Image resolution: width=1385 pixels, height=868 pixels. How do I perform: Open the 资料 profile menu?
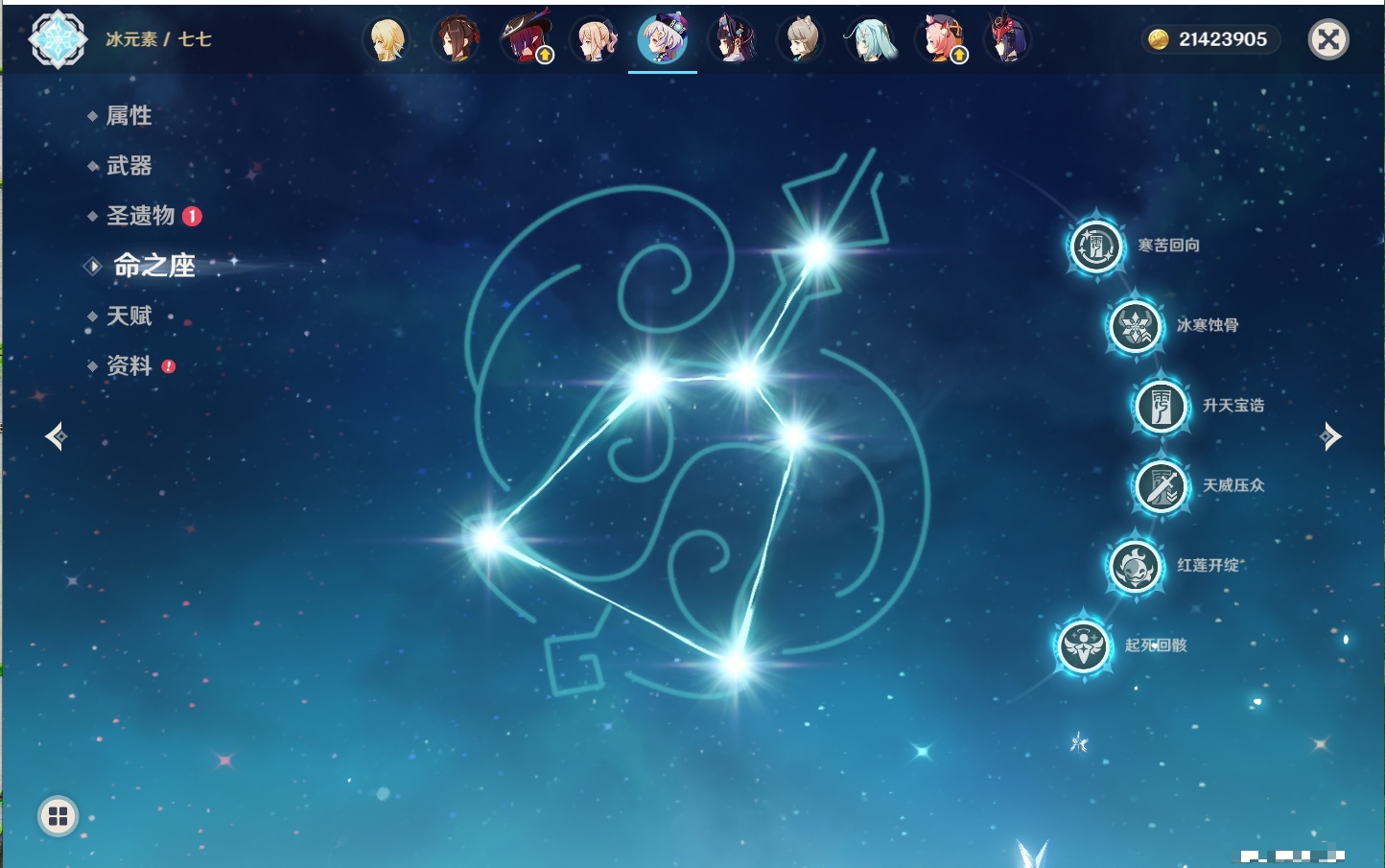(130, 365)
